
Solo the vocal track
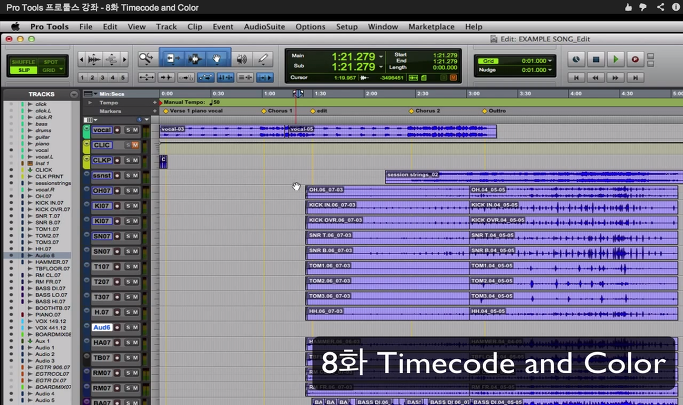(128, 130)
